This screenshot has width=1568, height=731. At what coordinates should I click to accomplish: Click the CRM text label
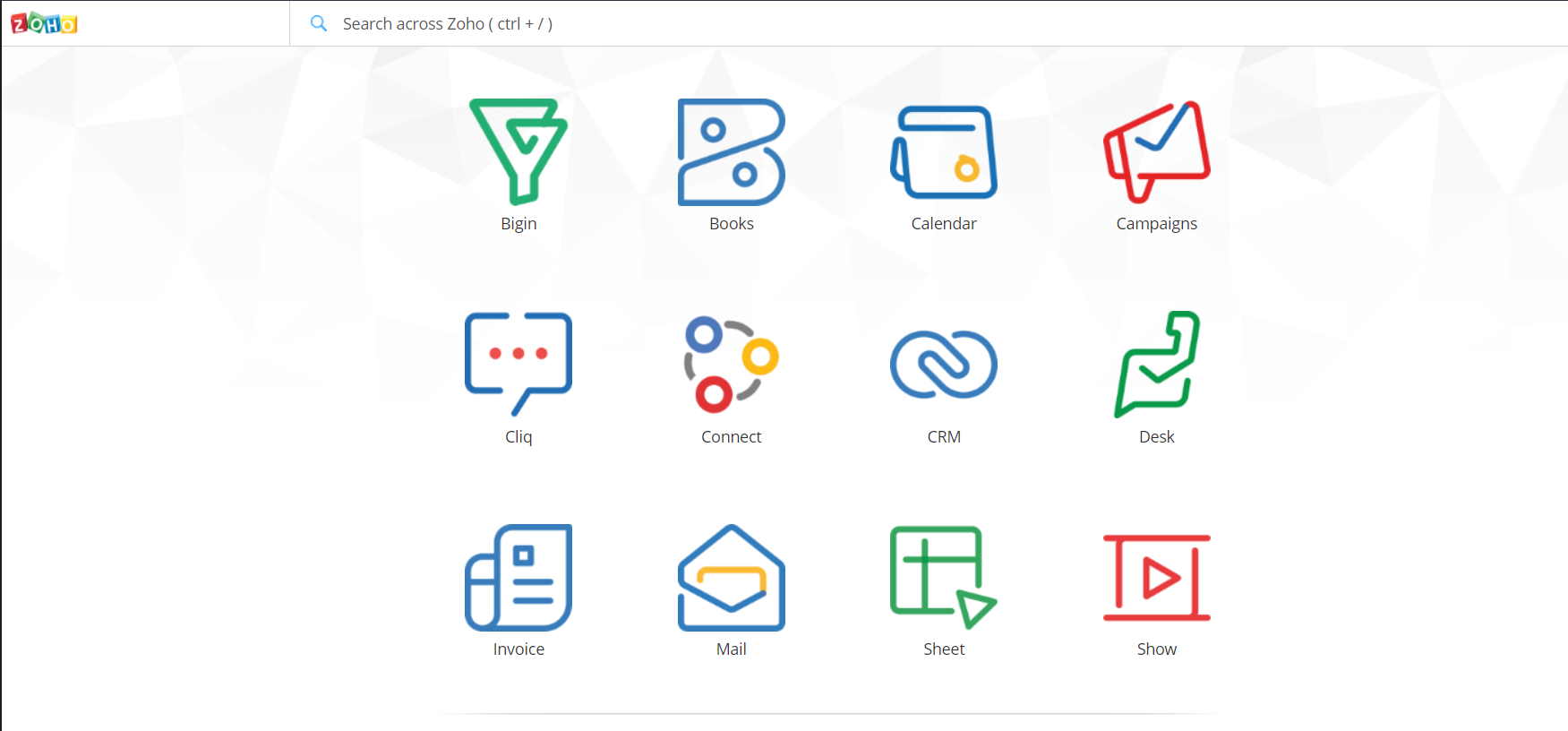tap(944, 436)
